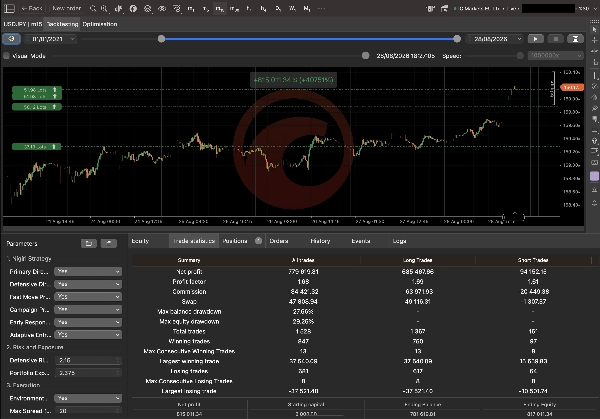Viewport: 600px width, 419px height.
Task: Select the active m15 timeframe button
Action: coord(219,8)
